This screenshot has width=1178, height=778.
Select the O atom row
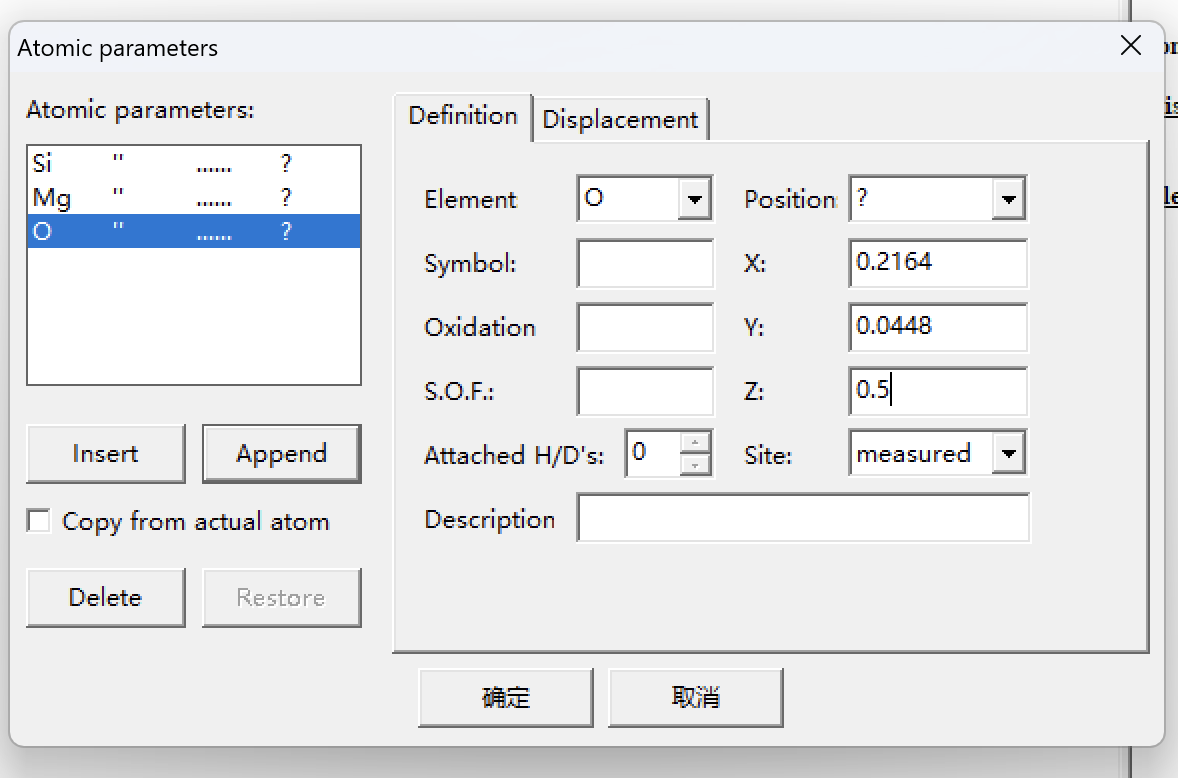(193, 232)
